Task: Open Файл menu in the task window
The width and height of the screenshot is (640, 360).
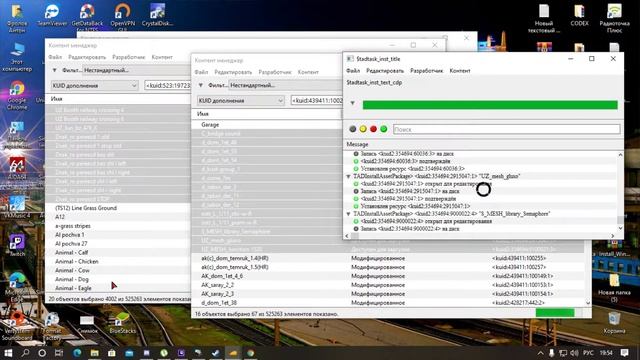Action: 353,71
